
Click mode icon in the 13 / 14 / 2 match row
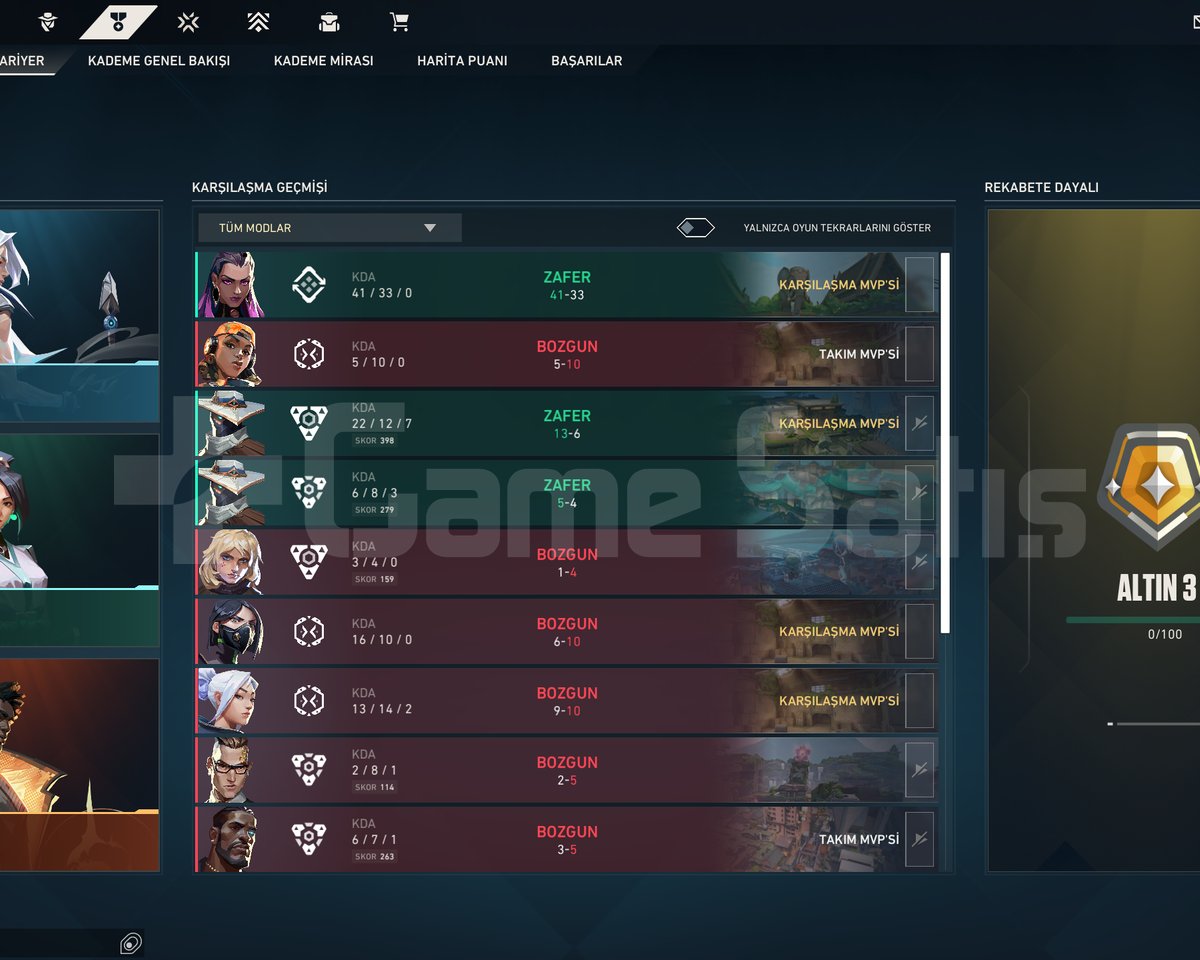[309, 700]
